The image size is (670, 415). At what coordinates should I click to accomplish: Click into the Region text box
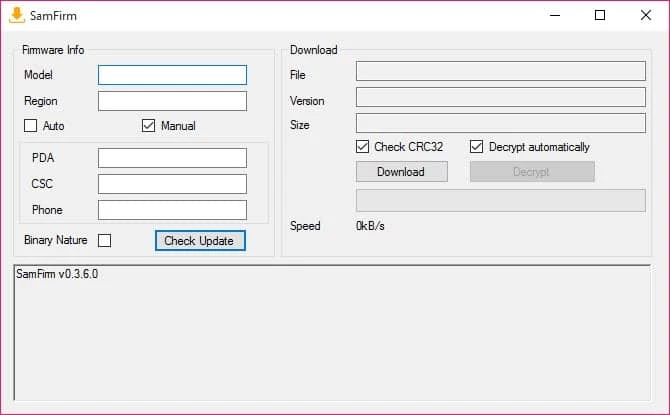point(172,101)
